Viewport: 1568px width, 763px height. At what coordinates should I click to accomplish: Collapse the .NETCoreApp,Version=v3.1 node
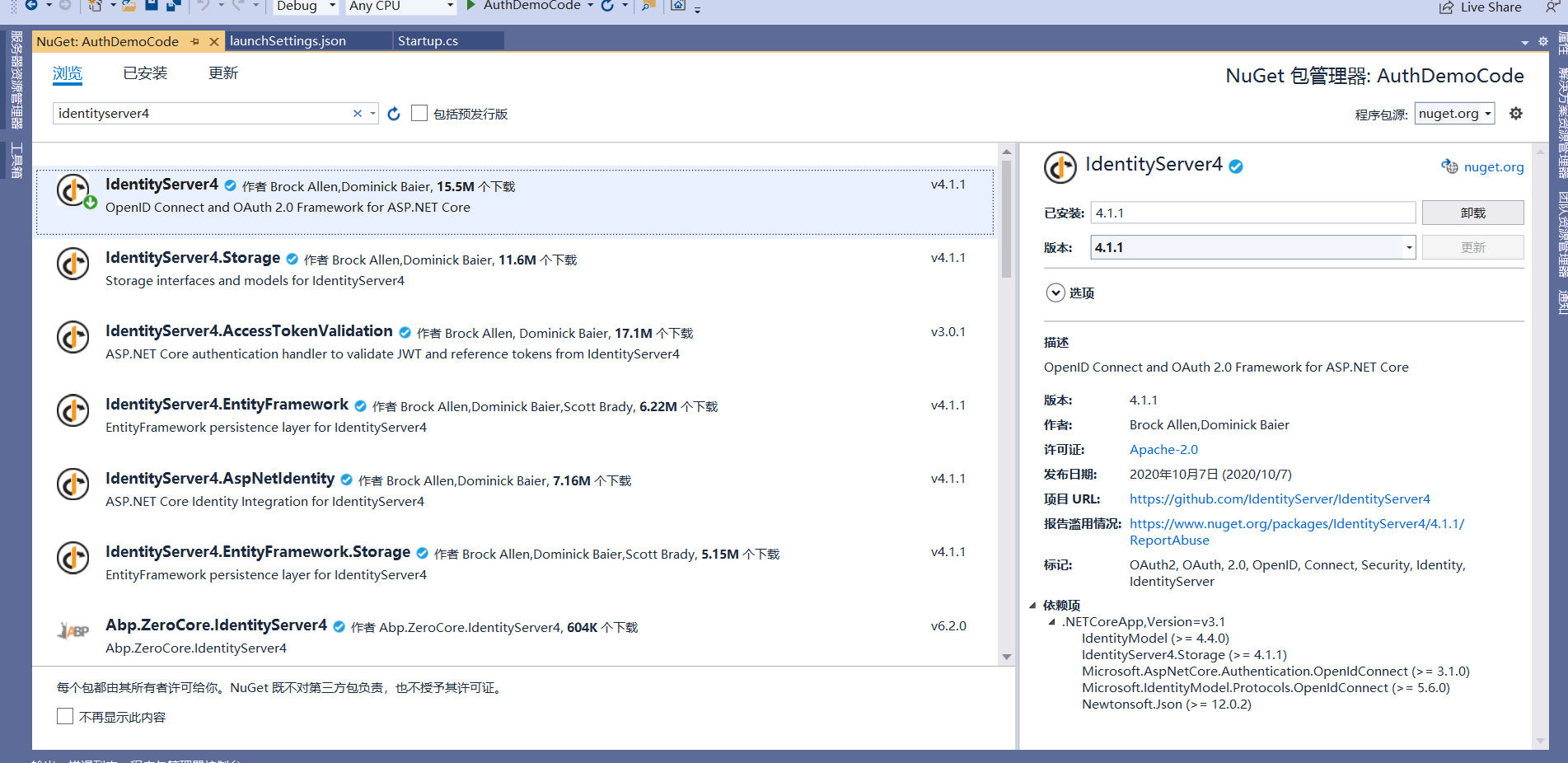pyautogui.click(x=1051, y=622)
